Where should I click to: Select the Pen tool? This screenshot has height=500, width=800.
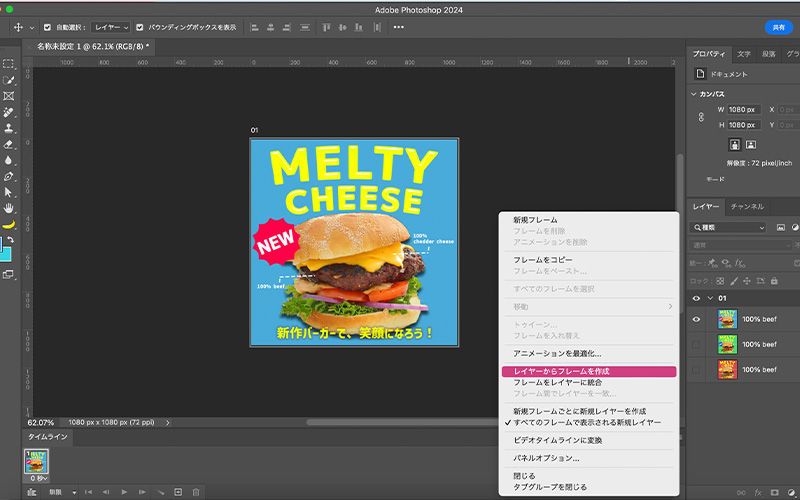pyautogui.click(x=9, y=175)
